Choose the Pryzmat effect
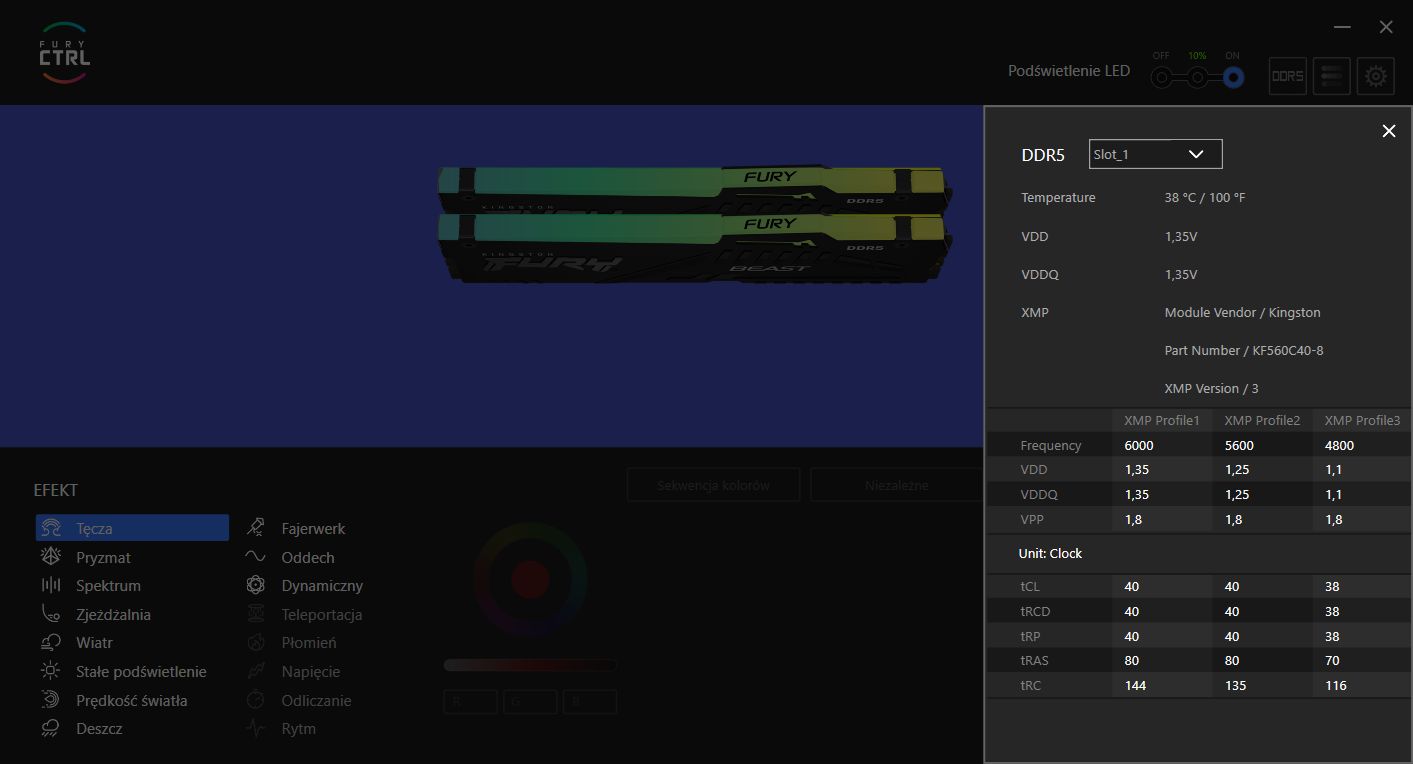The height and width of the screenshot is (764, 1413). click(103, 557)
